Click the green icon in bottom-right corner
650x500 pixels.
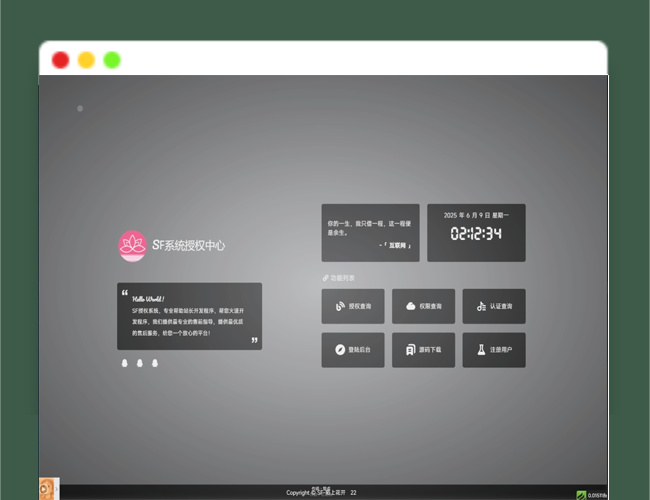[581, 495]
